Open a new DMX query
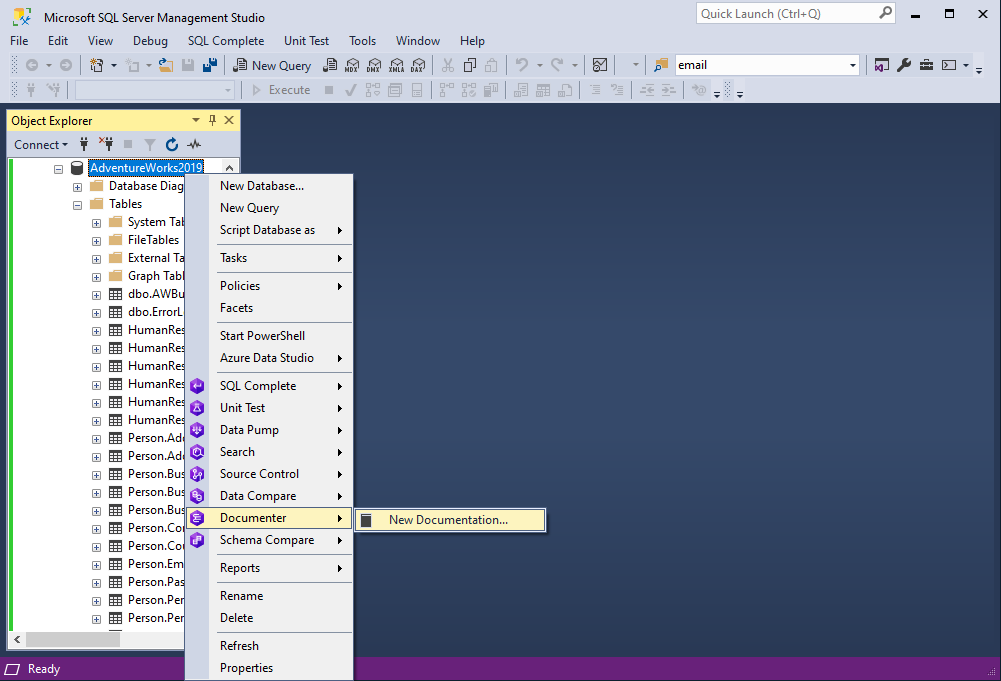The image size is (1001, 681). tap(374, 65)
